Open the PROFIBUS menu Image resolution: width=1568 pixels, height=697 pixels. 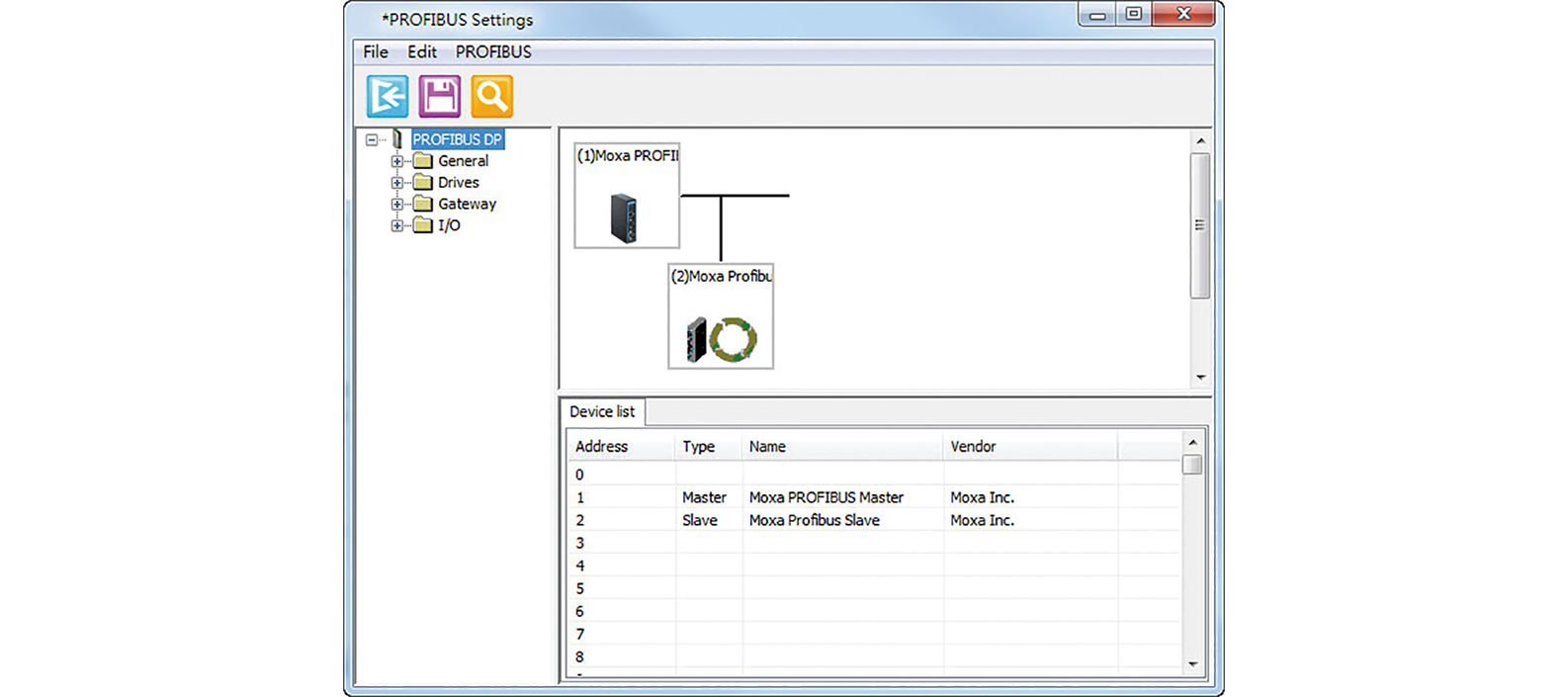pos(493,52)
